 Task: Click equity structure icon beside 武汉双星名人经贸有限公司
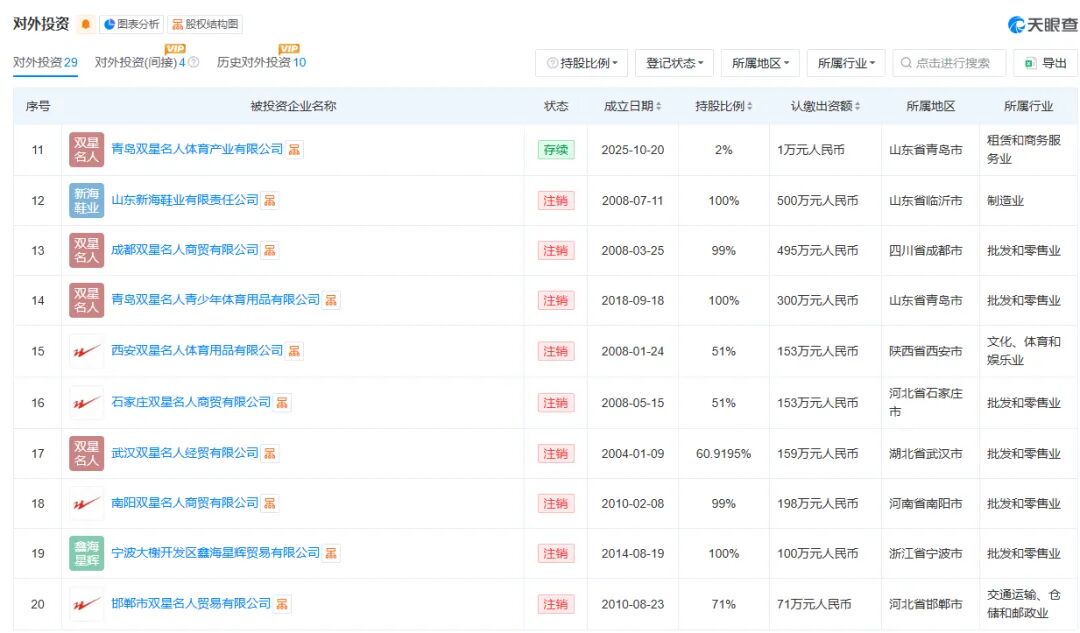point(270,454)
